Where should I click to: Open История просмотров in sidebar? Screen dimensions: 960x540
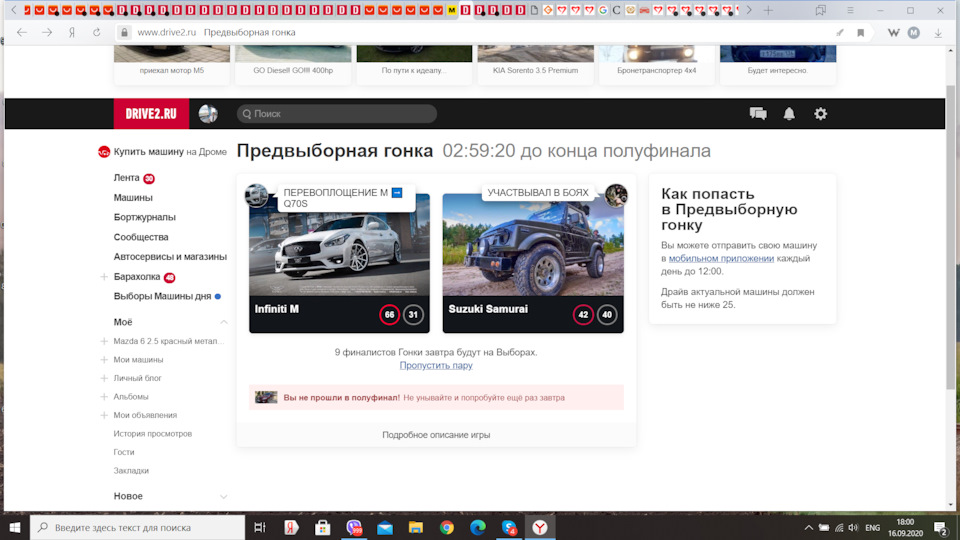click(152, 433)
